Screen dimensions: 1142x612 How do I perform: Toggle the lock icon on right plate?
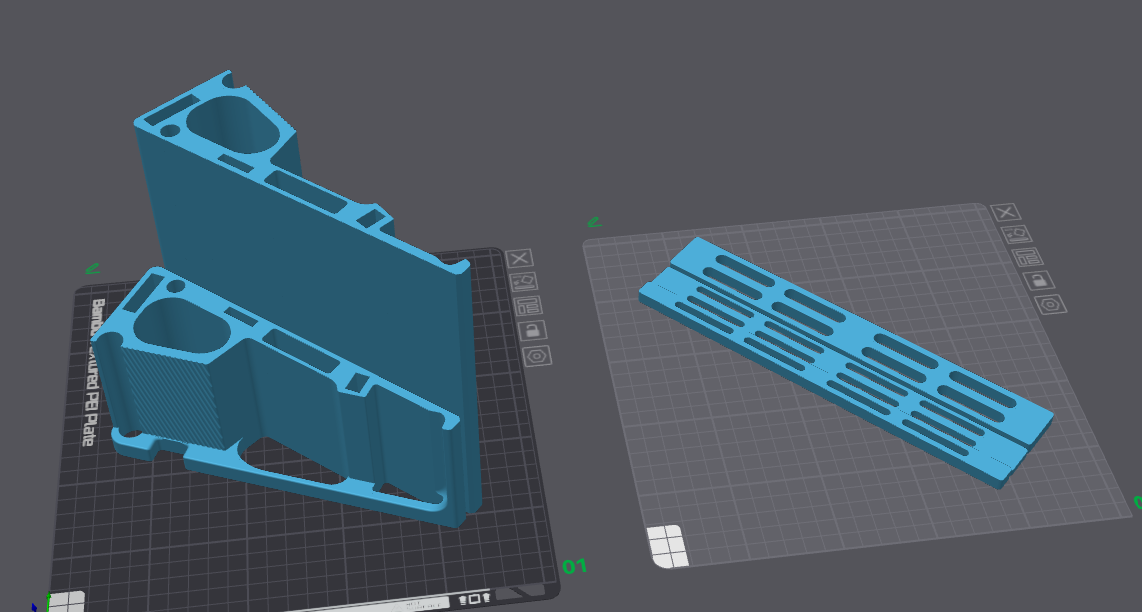tap(1039, 280)
